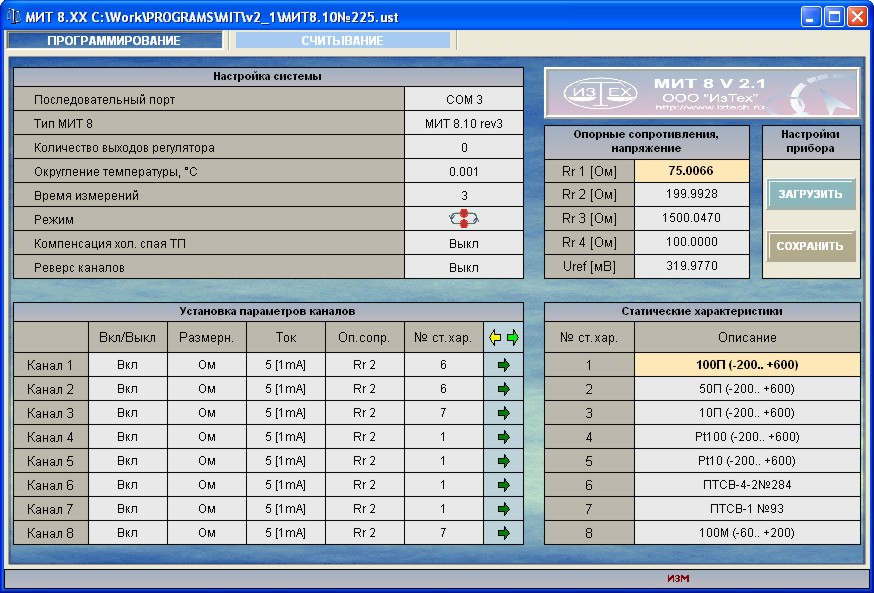Click the green arrow for Канал 3

pos(503,413)
